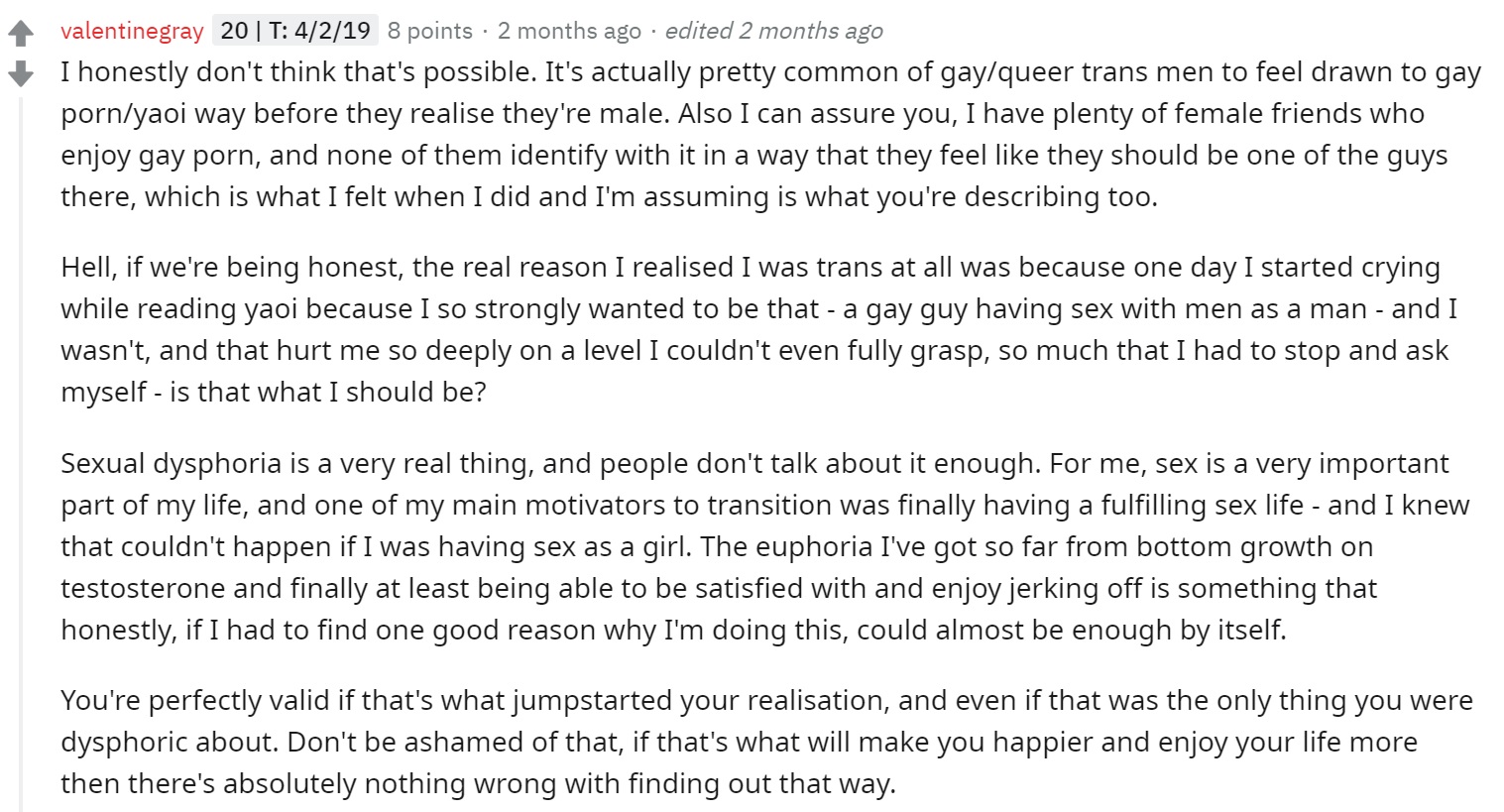1504x812 pixels.
Task: Open the '2 months ago' comment permalink
Action: 569,31
